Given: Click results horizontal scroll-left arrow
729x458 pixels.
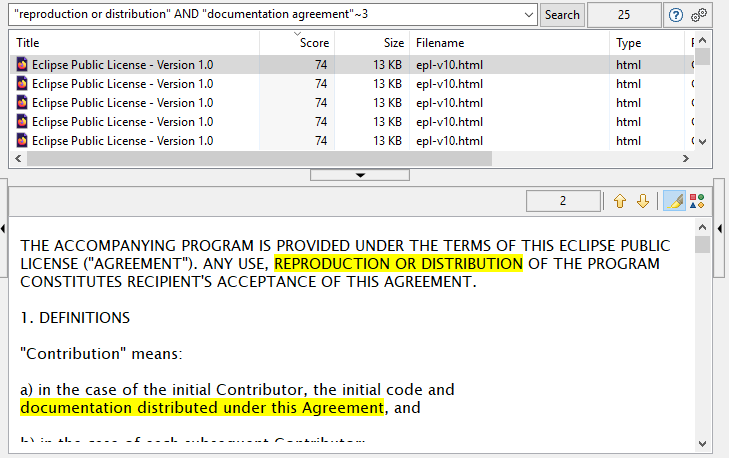Looking at the screenshot, I should click(x=18, y=159).
